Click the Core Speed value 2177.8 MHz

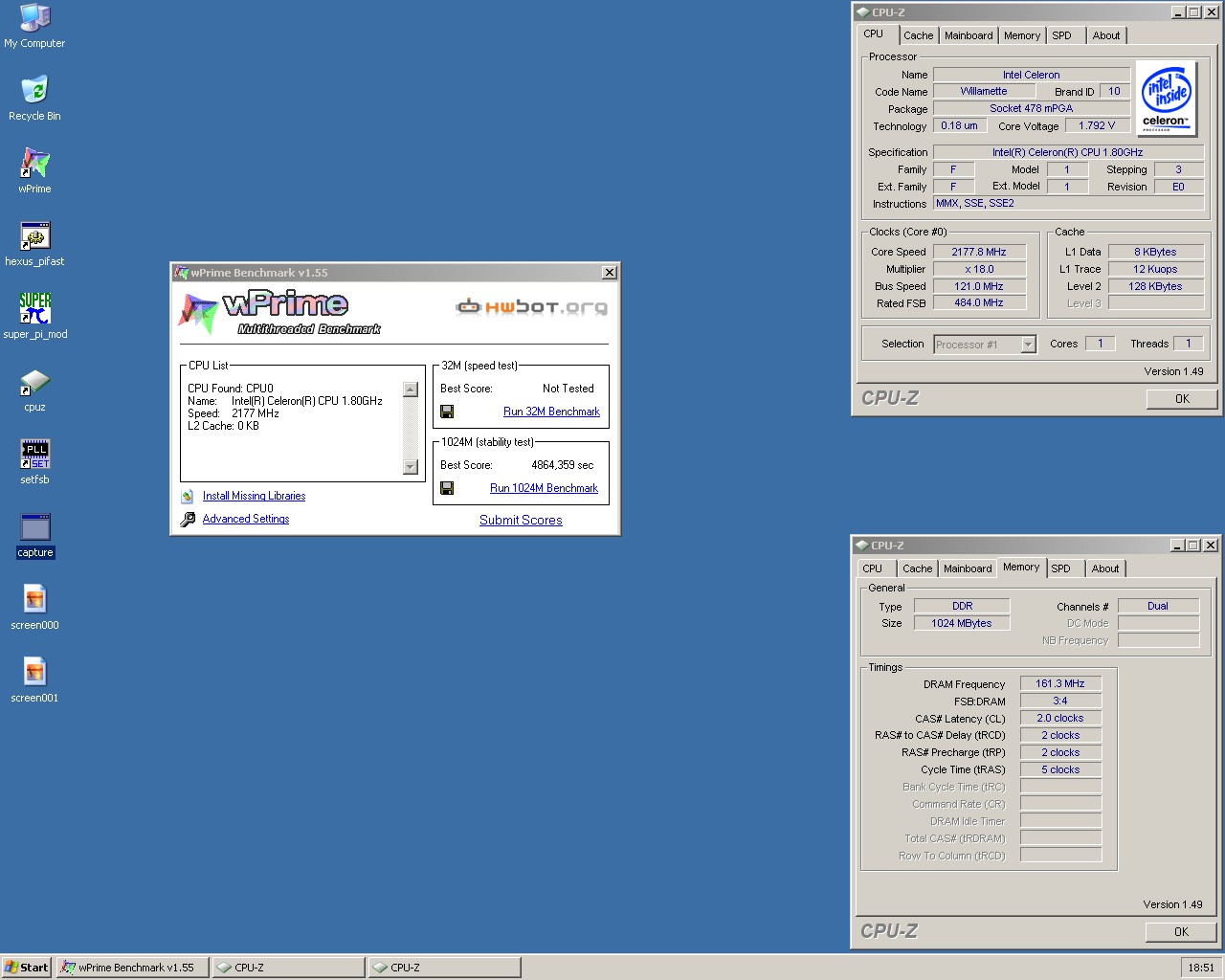[x=979, y=253]
